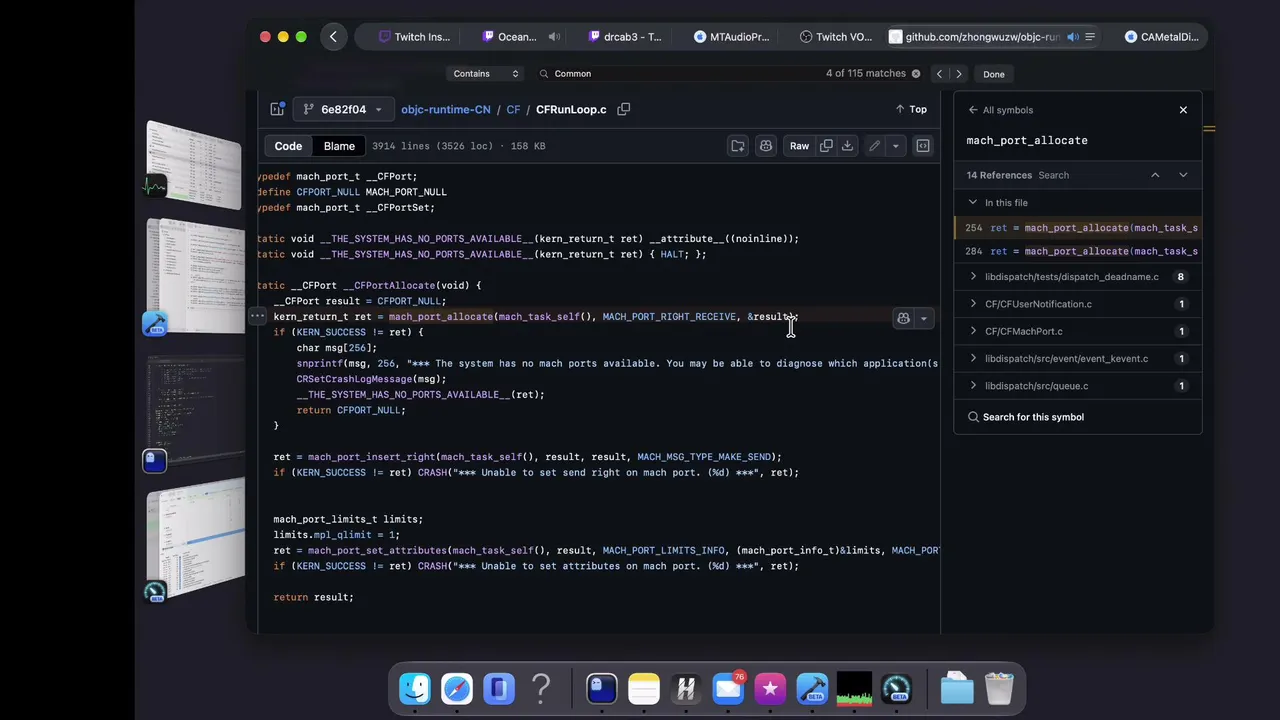Open Safari from the Dock
Screen dimensions: 1280x720
(x=457, y=688)
